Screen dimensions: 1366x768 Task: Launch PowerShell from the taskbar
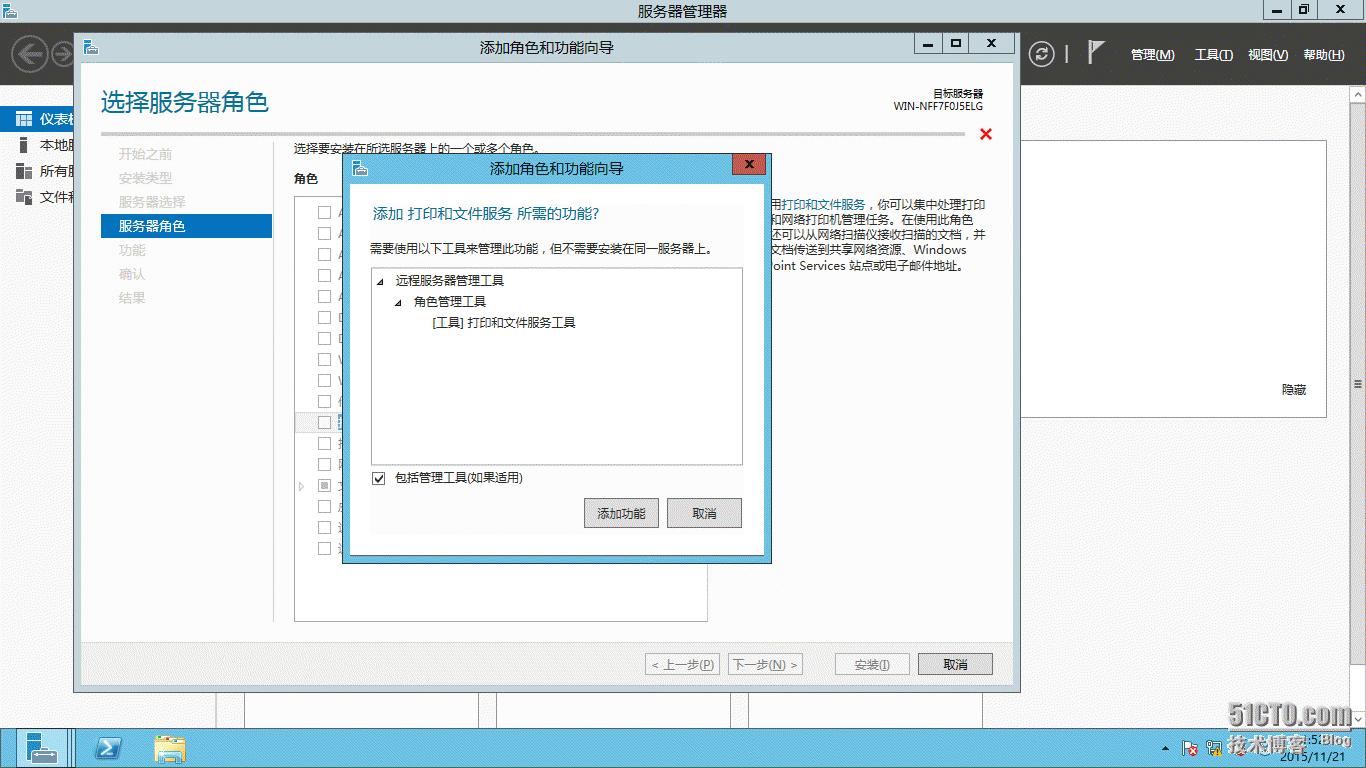click(x=107, y=748)
